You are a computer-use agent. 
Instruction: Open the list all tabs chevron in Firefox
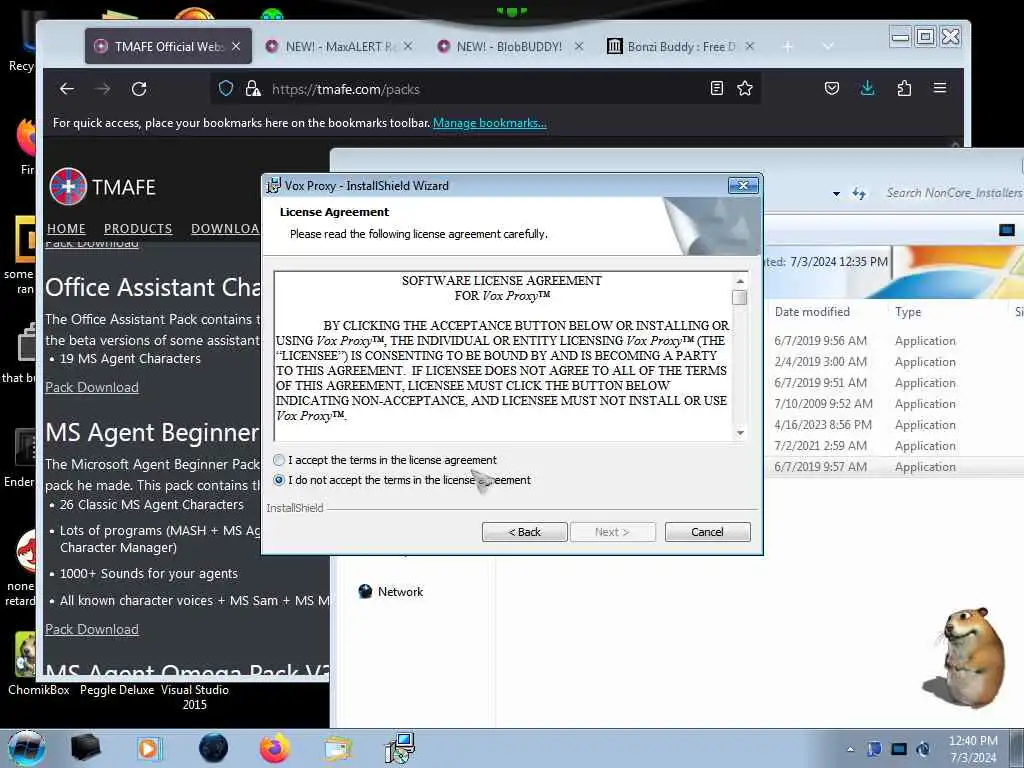click(828, 46)
